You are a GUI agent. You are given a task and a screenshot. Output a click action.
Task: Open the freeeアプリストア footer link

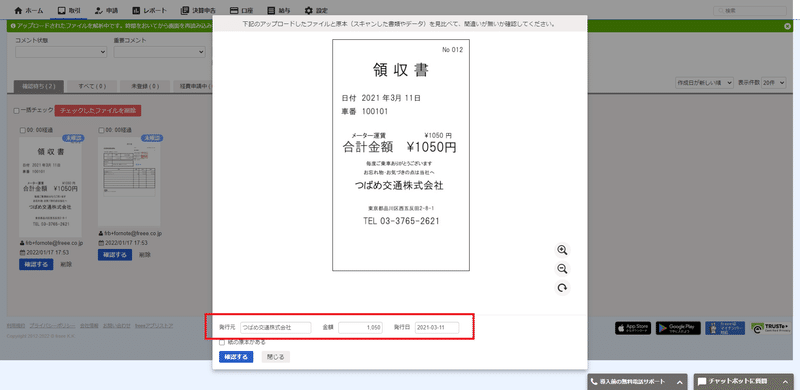pos(154,326)
